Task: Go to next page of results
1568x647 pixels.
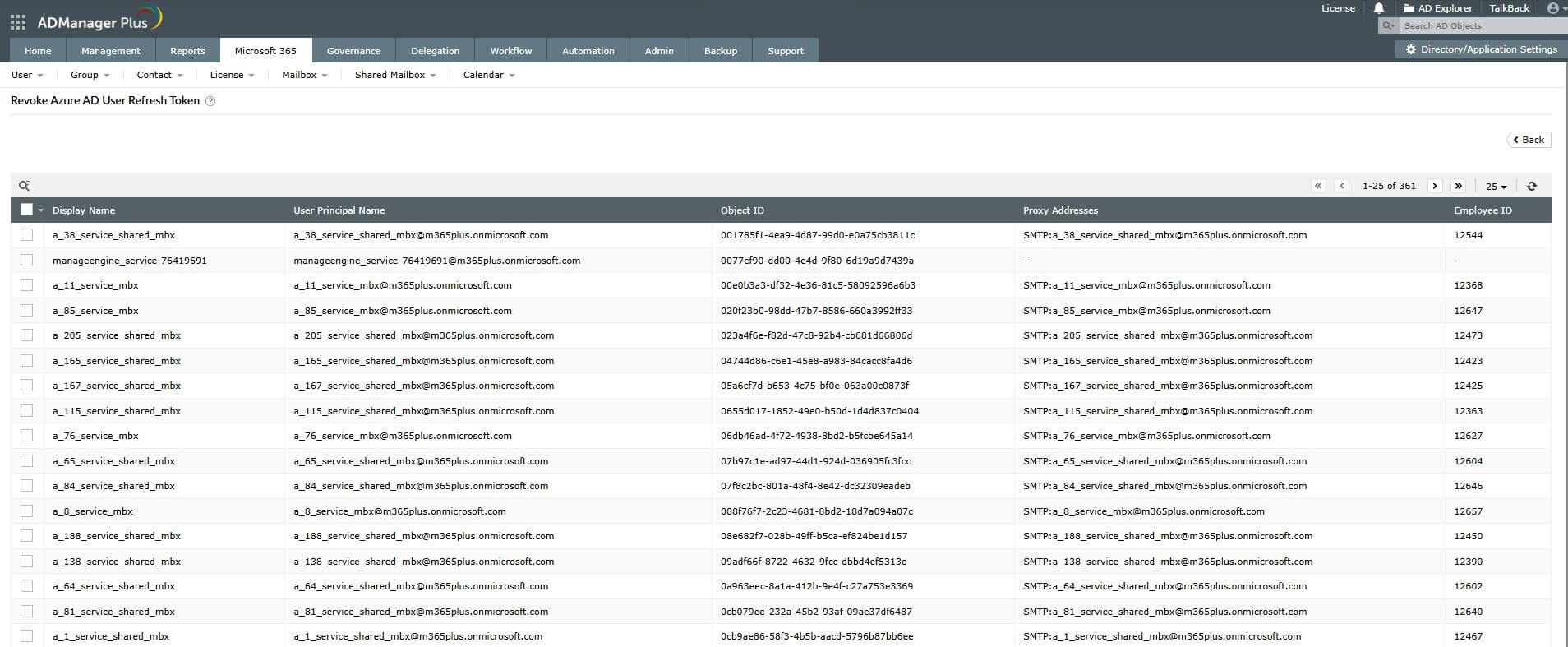Action: click(x=1435, y=186)
